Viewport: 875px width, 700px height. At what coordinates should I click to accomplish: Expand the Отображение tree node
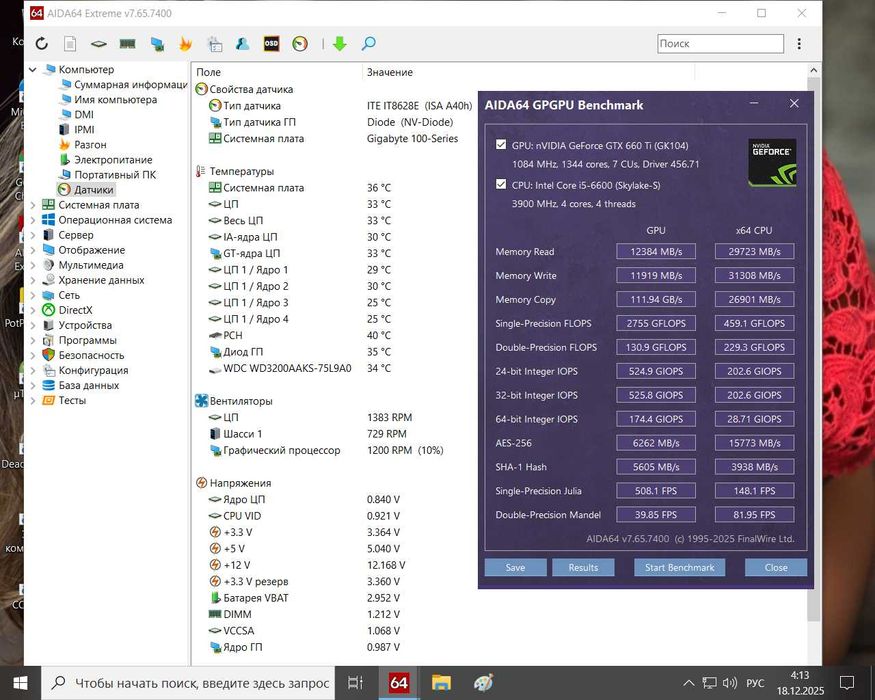[33, 250]
